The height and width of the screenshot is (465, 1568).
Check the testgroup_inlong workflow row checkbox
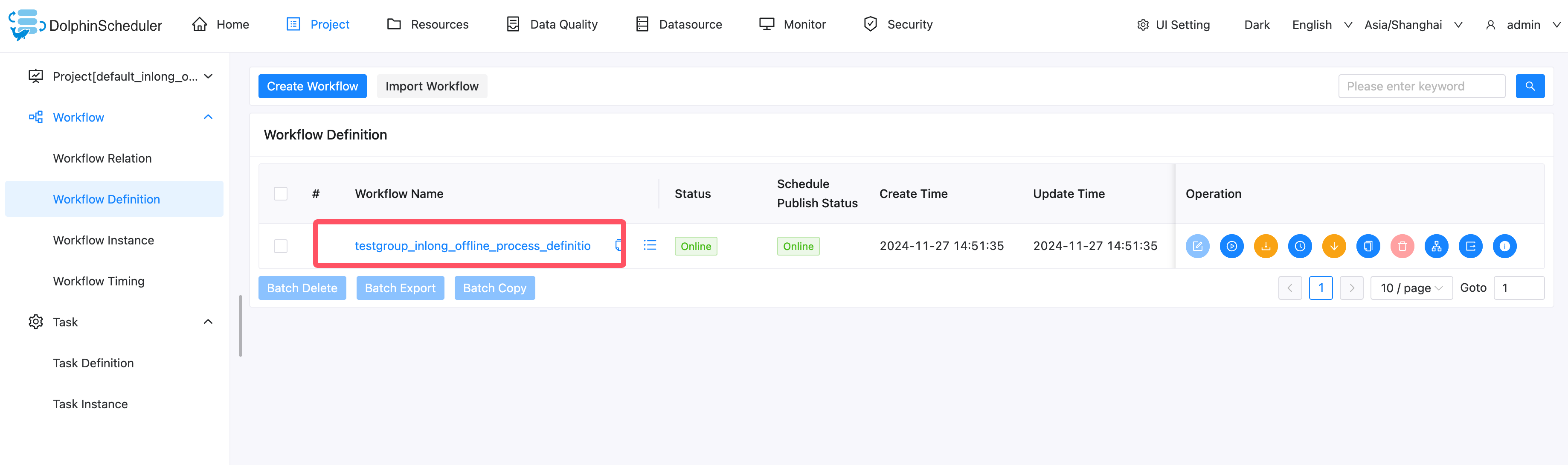(x=281, y=246)
